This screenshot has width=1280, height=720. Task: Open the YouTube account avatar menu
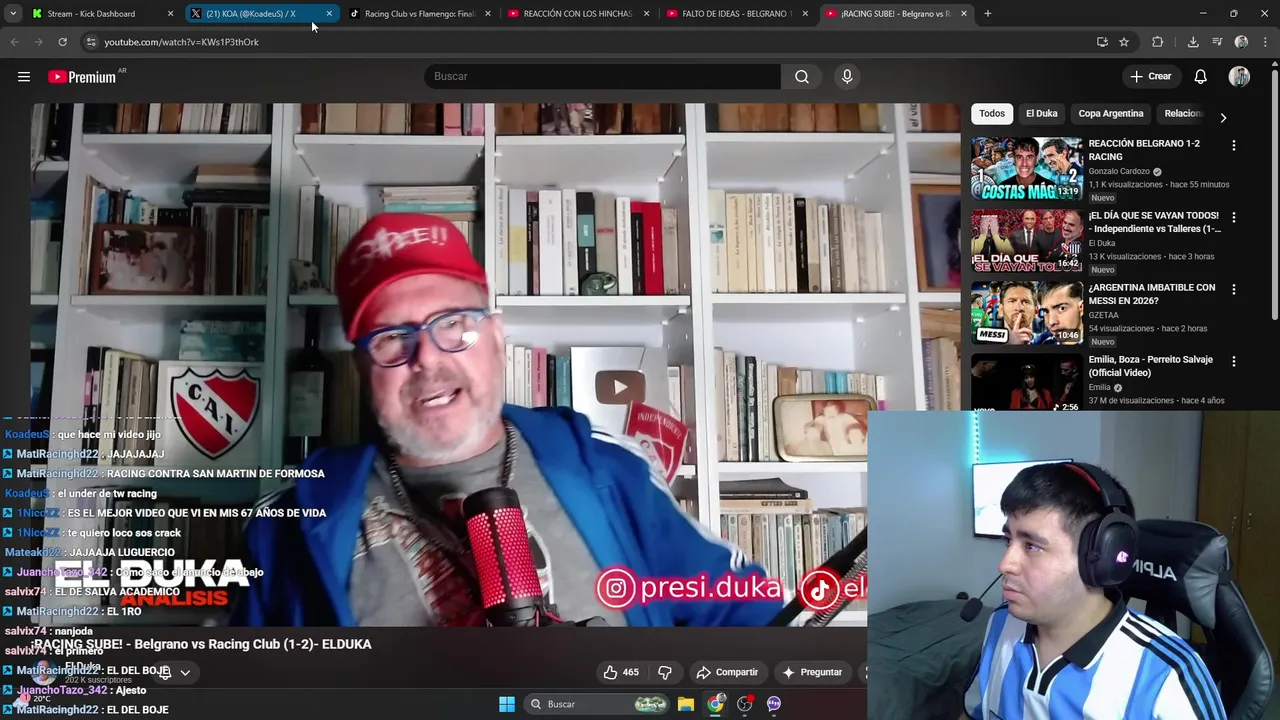(1239, 76)
